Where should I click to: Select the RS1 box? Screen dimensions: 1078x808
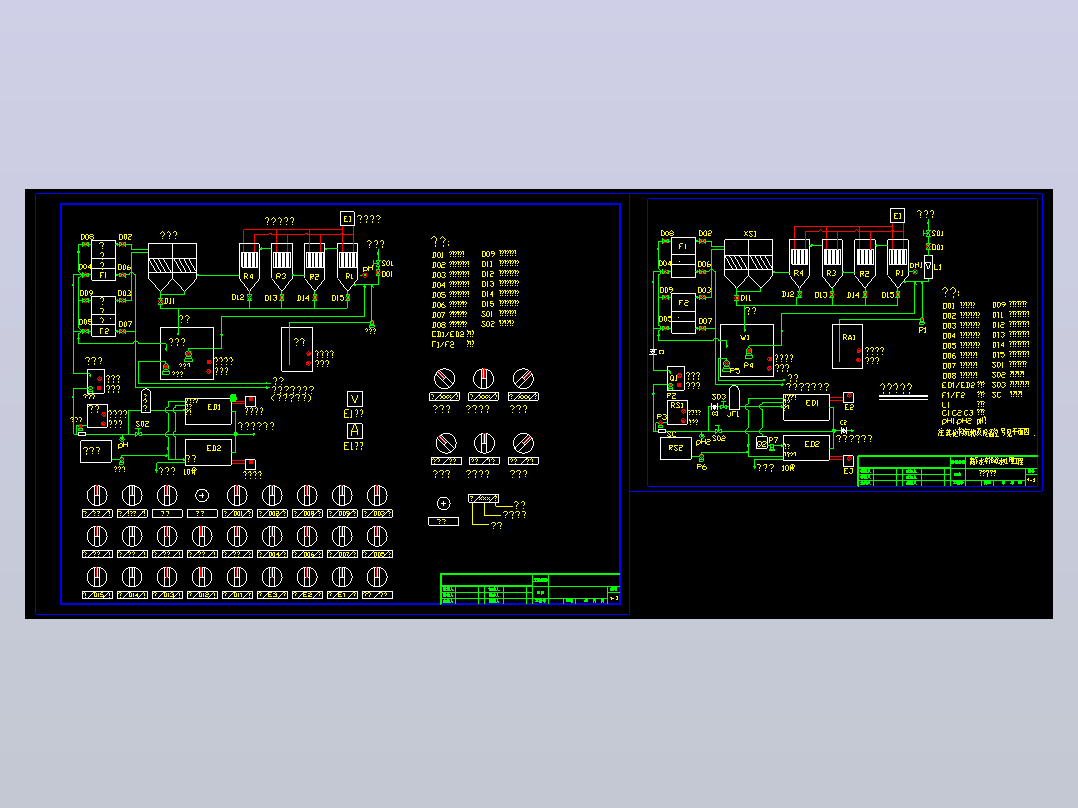click(677, 411)
